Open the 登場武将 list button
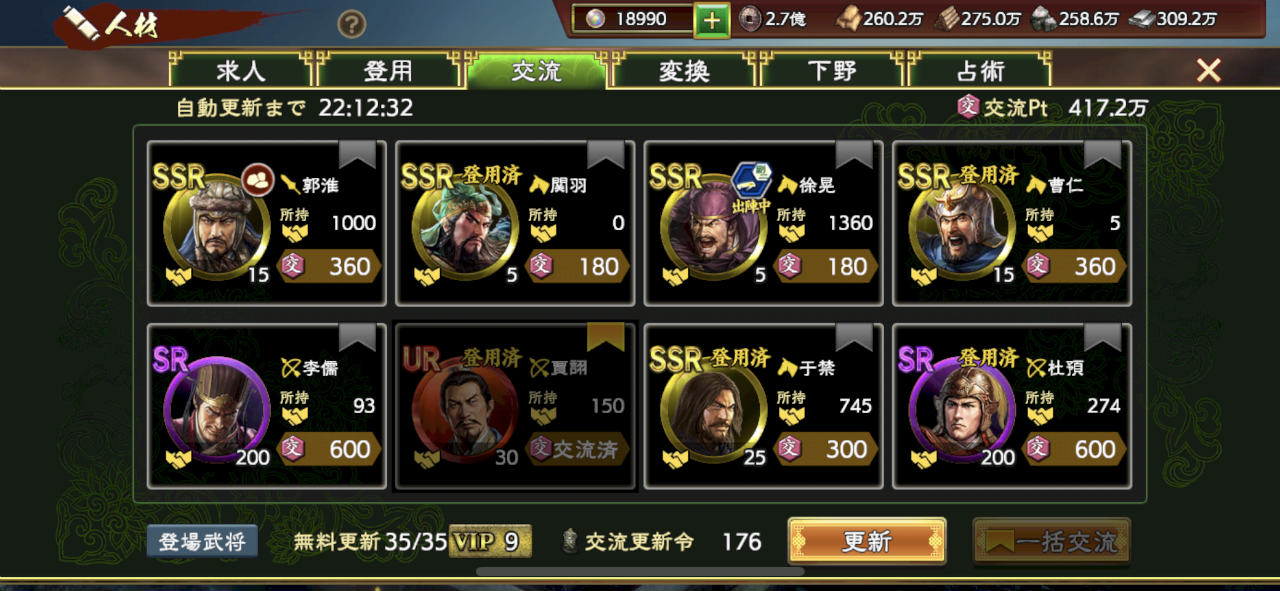This screenshot has height=591, width=1280. [x=203, y=541]
